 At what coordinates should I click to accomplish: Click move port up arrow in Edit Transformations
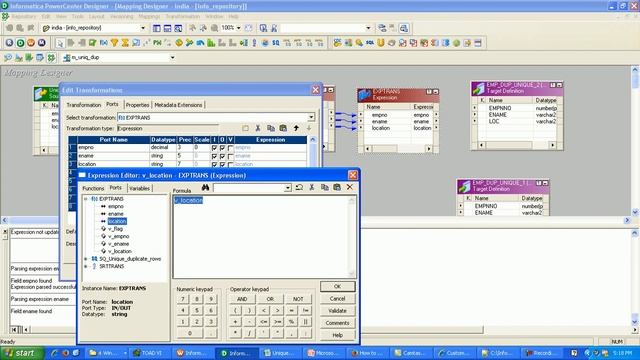296,128
